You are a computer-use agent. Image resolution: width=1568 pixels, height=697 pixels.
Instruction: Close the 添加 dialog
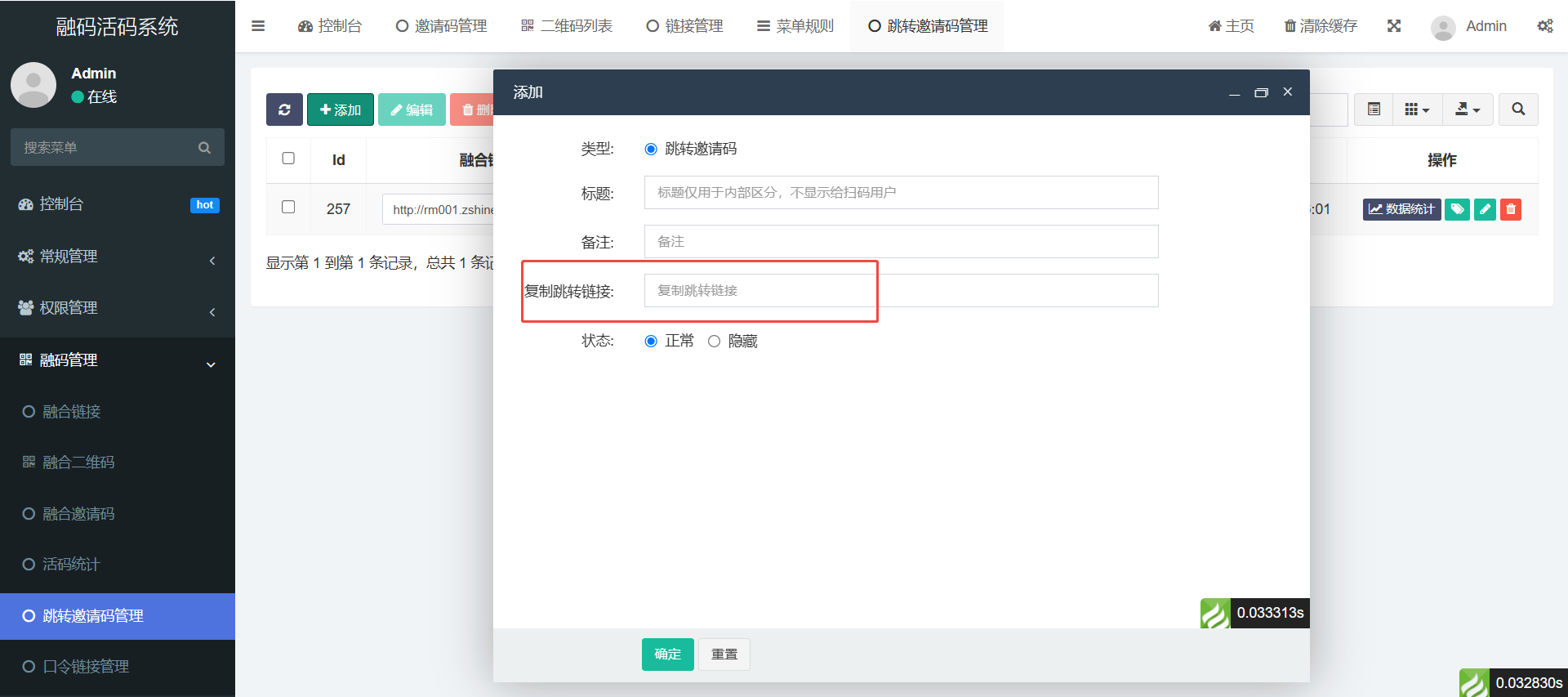[x=1288, y=92]
